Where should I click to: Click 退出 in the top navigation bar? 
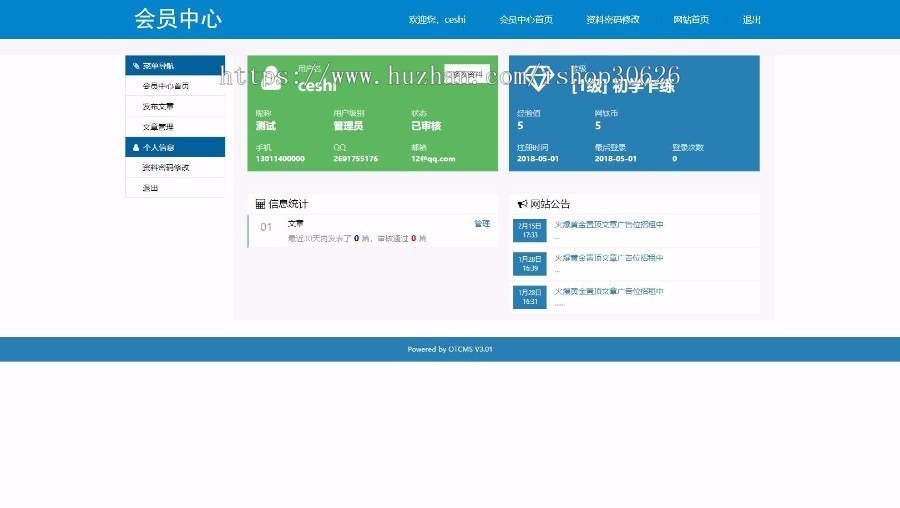coord(751,20)
